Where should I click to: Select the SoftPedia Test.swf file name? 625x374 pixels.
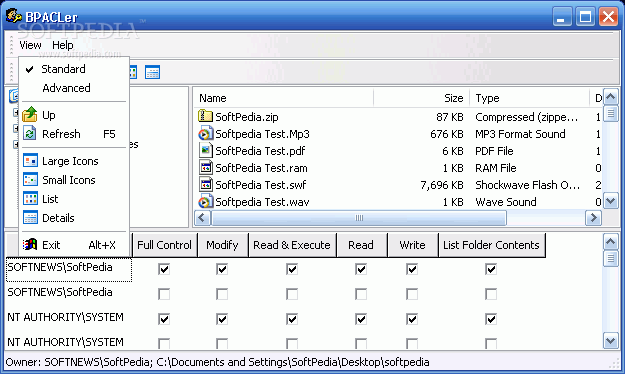tap(261, 185)
